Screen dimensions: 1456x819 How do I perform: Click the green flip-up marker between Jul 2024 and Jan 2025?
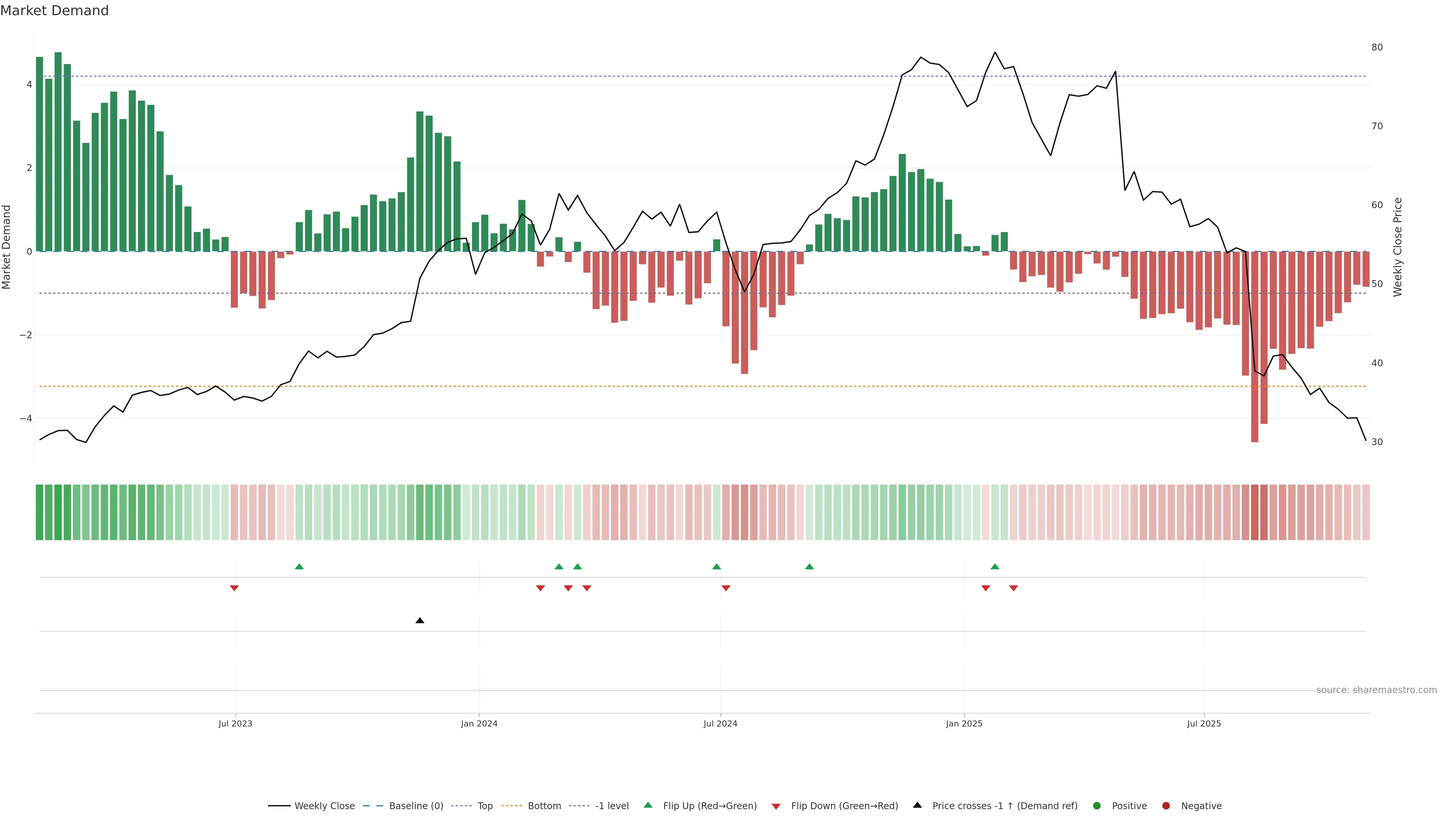809,566
